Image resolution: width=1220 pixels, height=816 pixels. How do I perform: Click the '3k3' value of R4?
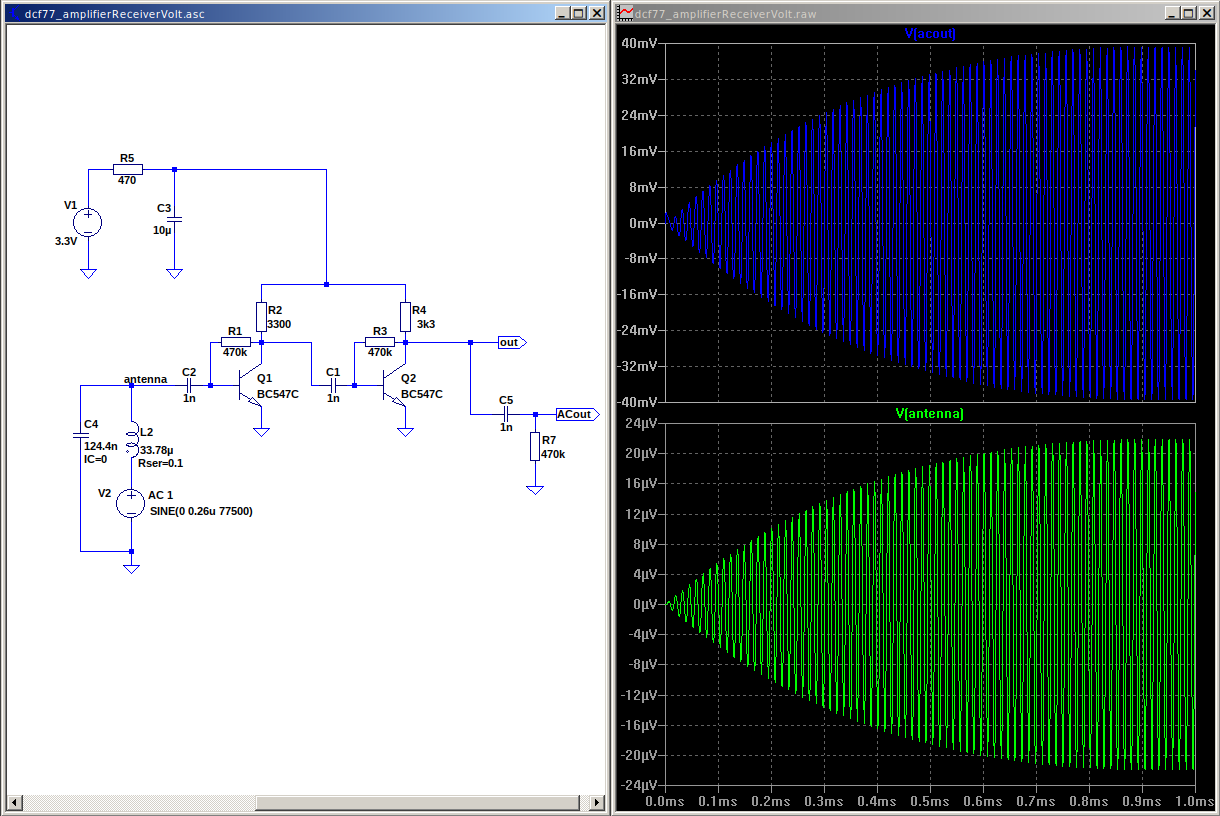pos(425,324)
